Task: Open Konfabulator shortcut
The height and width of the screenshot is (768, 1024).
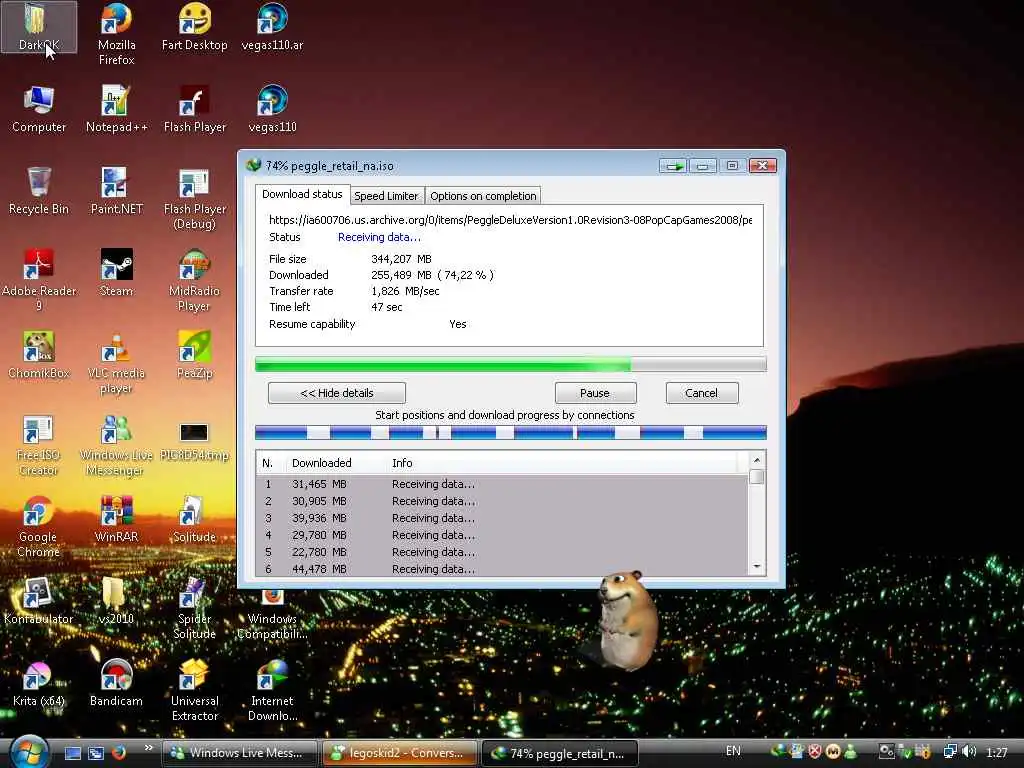Action: [39, 601]
